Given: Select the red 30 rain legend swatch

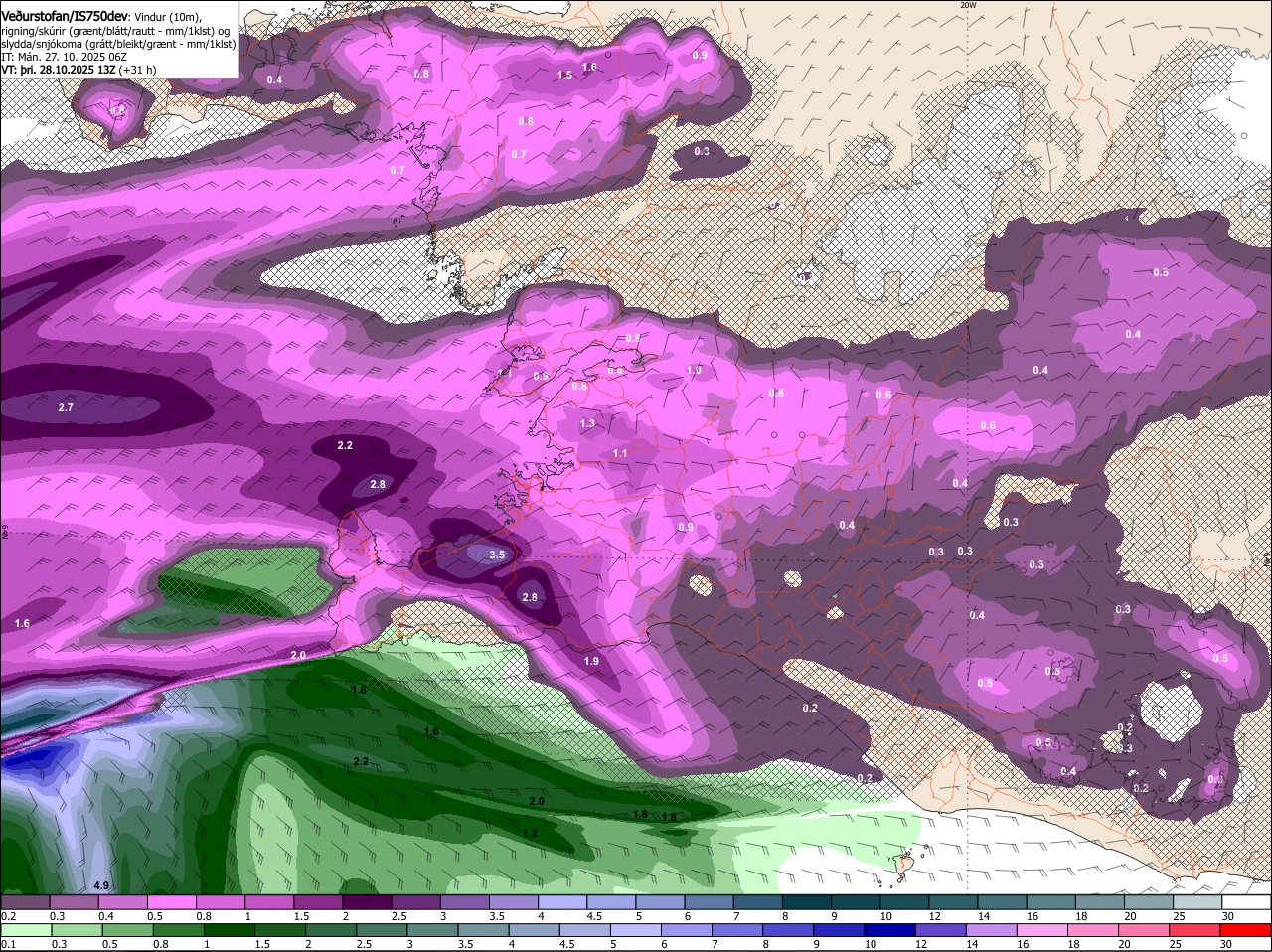Looking at the screenshot, I should point(1245,930).
